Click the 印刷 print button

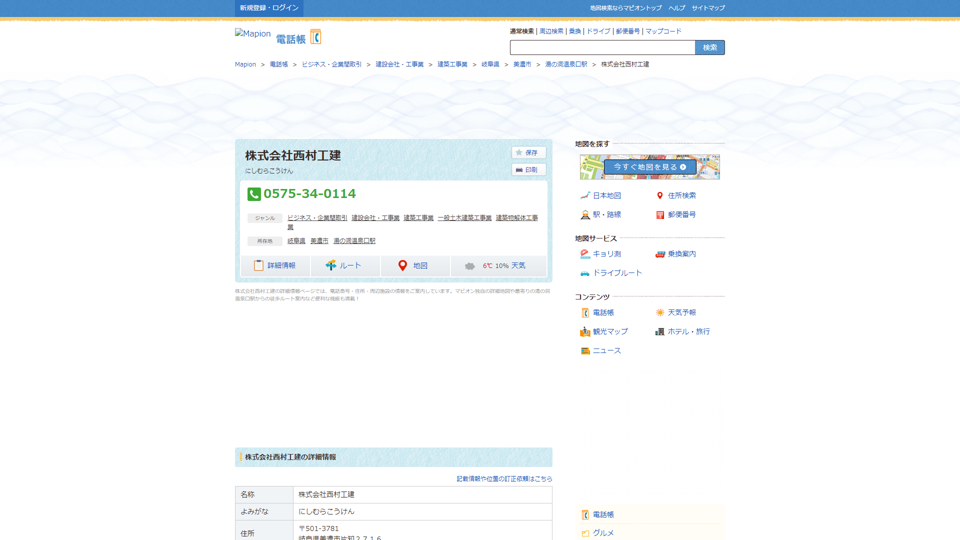click(528, 170)
